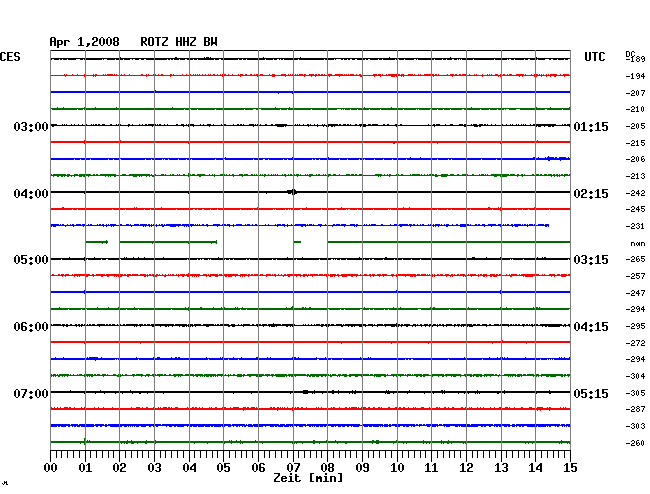This screenshot has width=650, height=494.
Task: Click the 05:15 UTC time label
Action: click(591, 393)
